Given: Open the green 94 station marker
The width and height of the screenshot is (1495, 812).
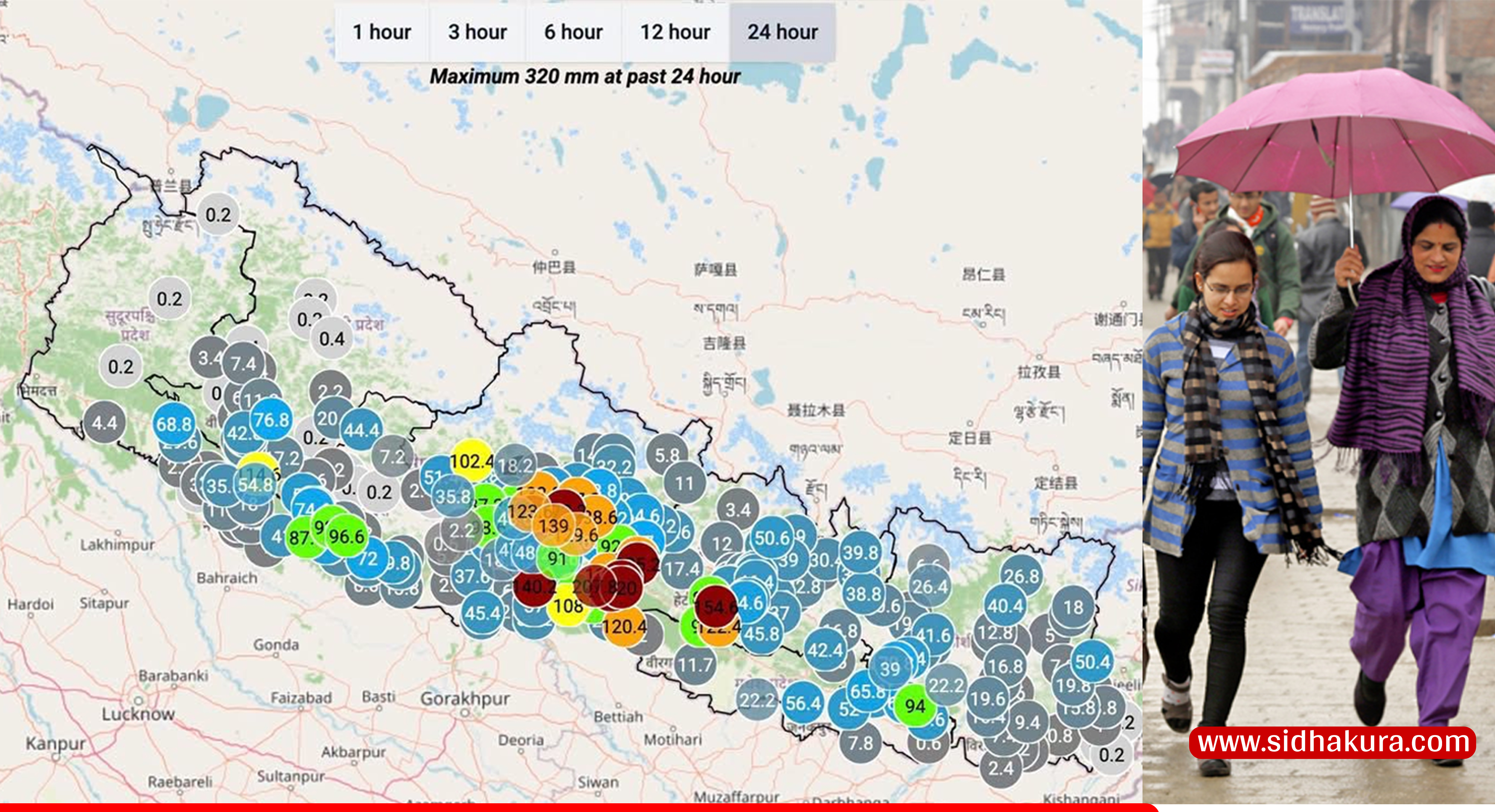Looking at the screenshot, I should coord(915,706).
